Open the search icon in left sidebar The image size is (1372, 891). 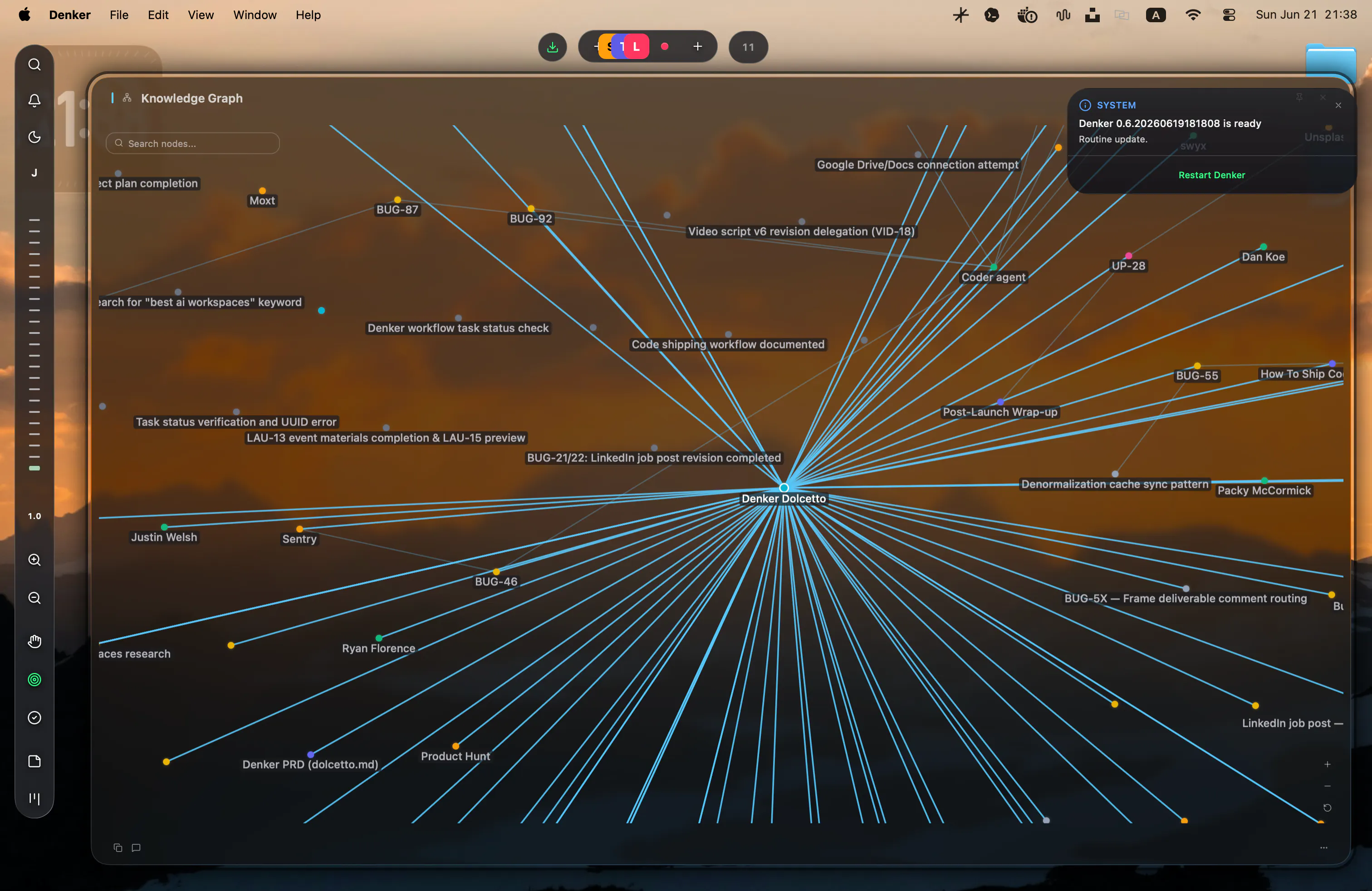tap(34, 64)
